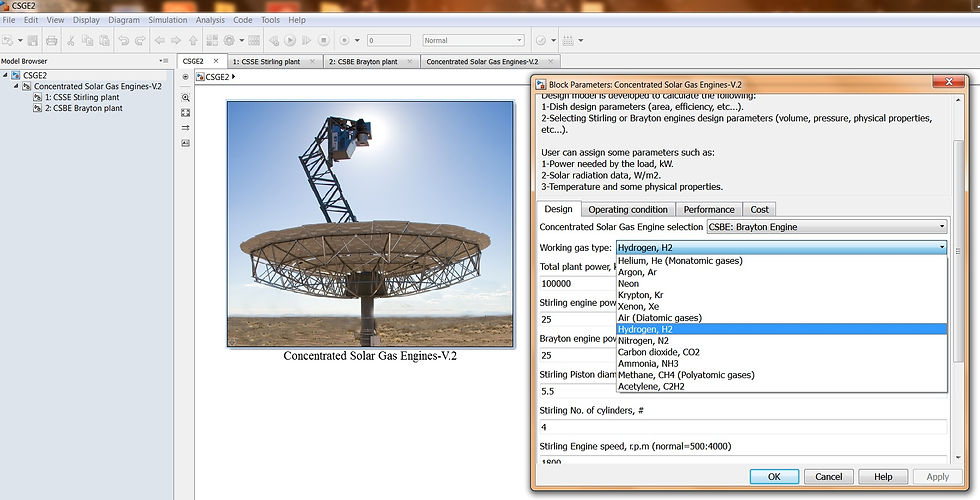Print the model using the printer icon

click(x=52, y=41)
